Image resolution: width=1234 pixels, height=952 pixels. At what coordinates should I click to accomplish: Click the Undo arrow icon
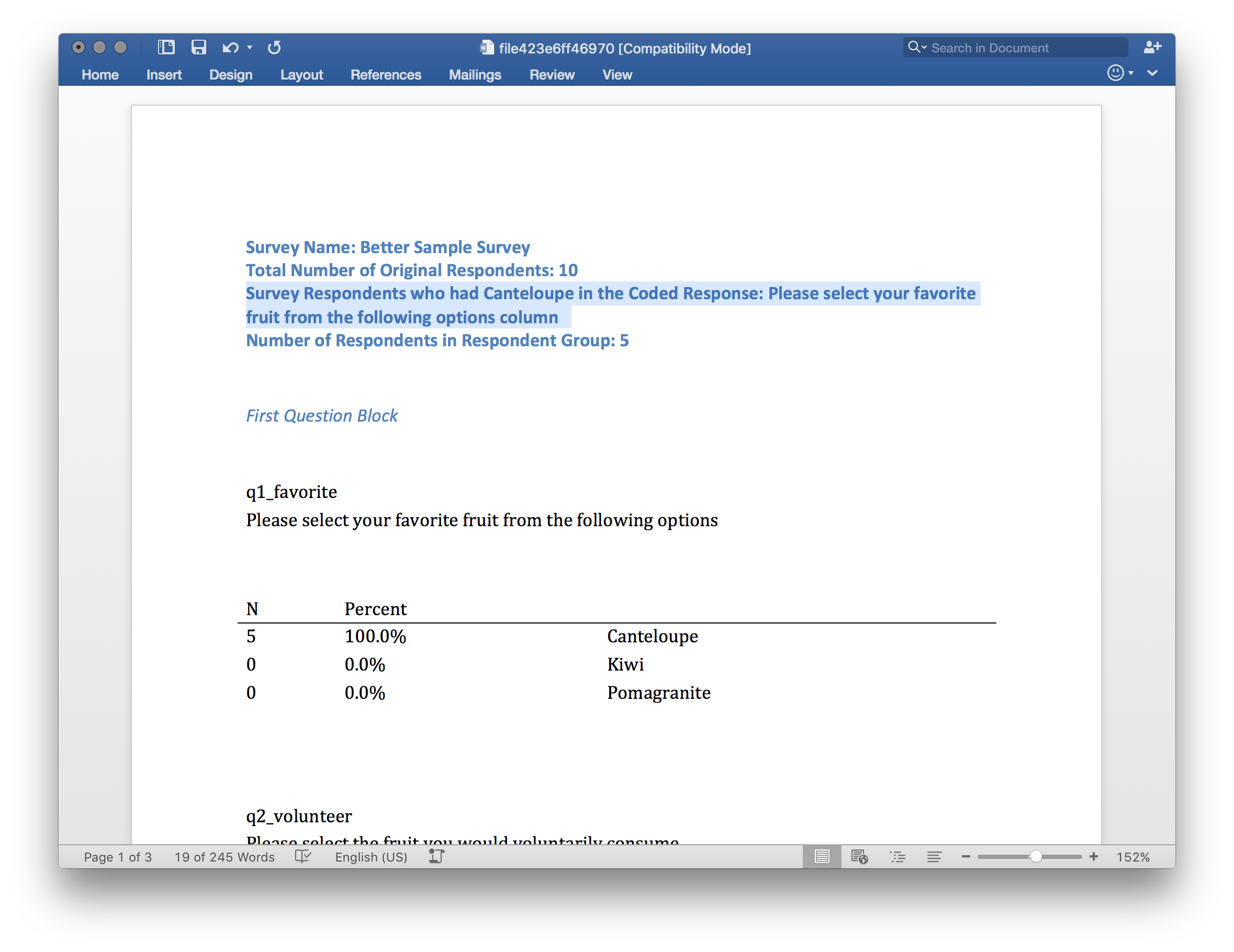230,48
